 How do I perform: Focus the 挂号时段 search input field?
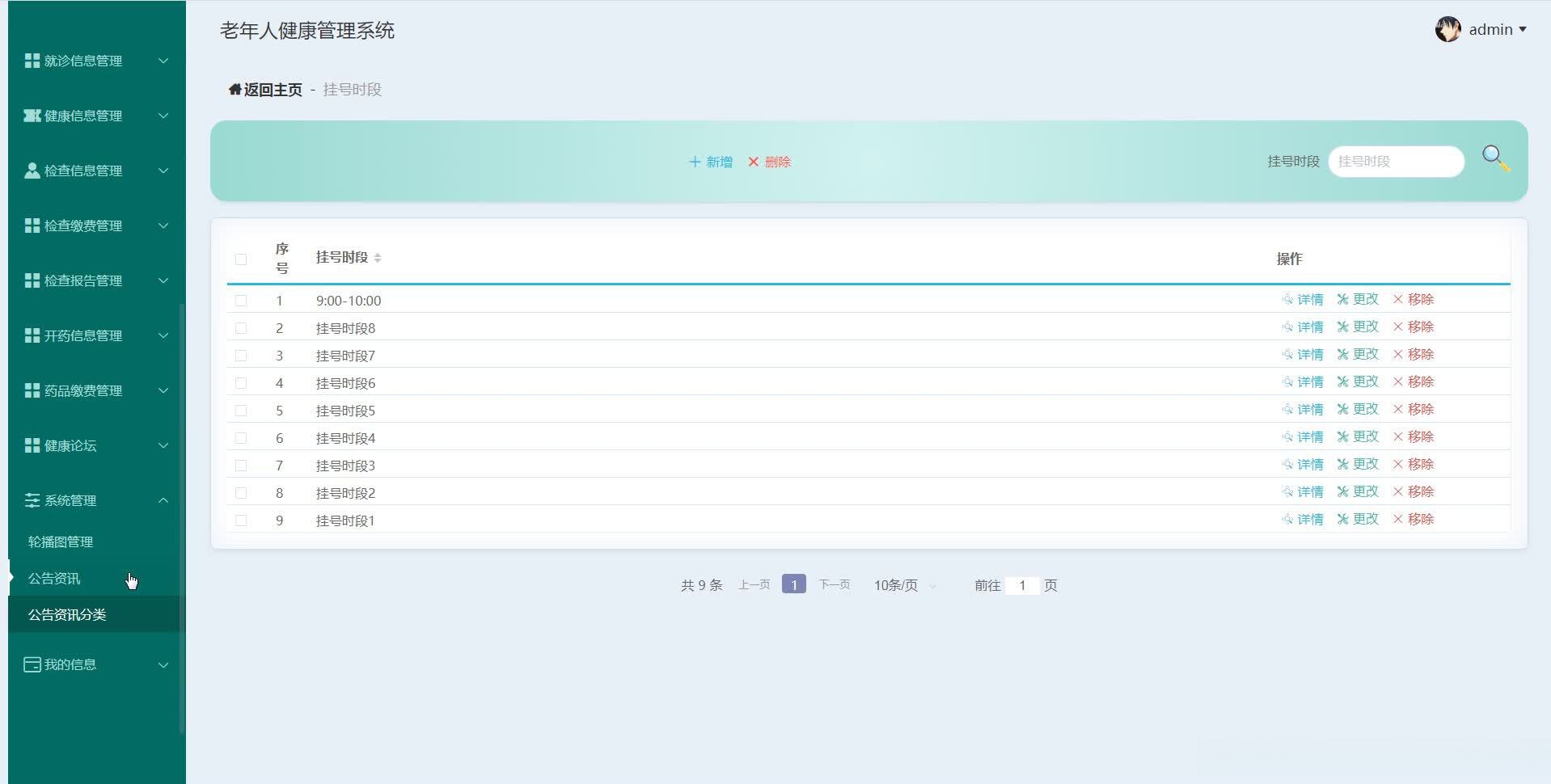(x=1397, y=161)
